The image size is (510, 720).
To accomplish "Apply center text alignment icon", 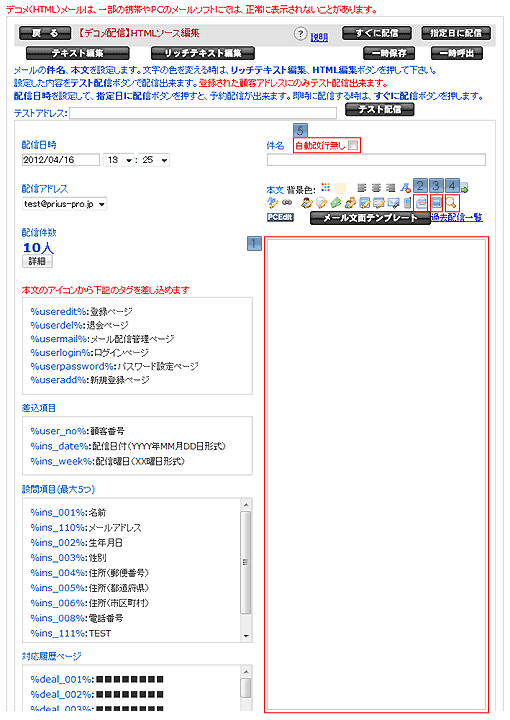I will 376,187.
